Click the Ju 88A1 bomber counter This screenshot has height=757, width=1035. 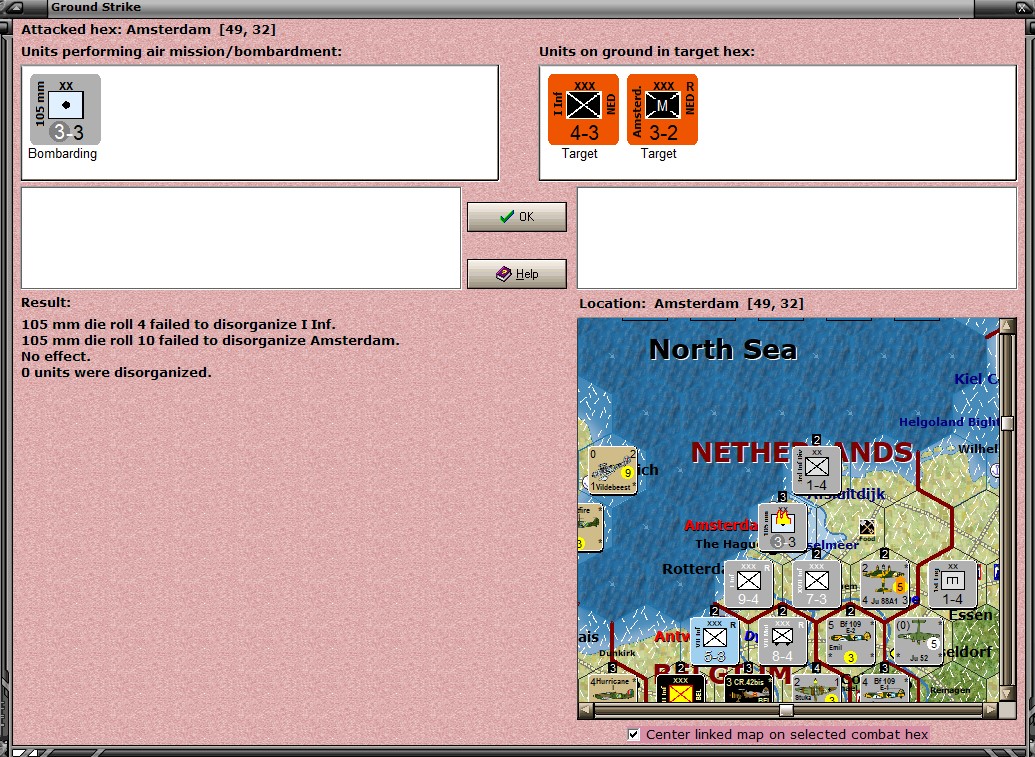tap(885, 585)
